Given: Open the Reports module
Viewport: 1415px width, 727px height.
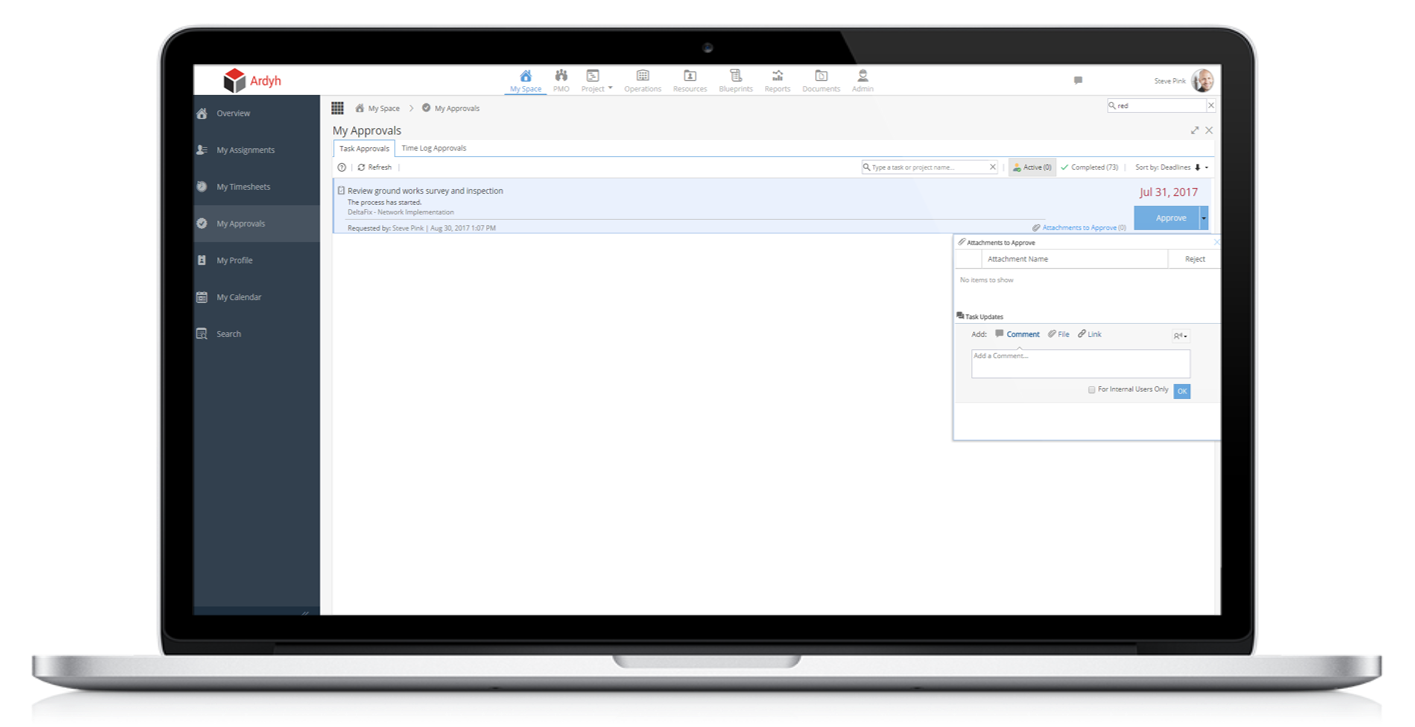Looking at the screenshot, I should tap(777, 81).
